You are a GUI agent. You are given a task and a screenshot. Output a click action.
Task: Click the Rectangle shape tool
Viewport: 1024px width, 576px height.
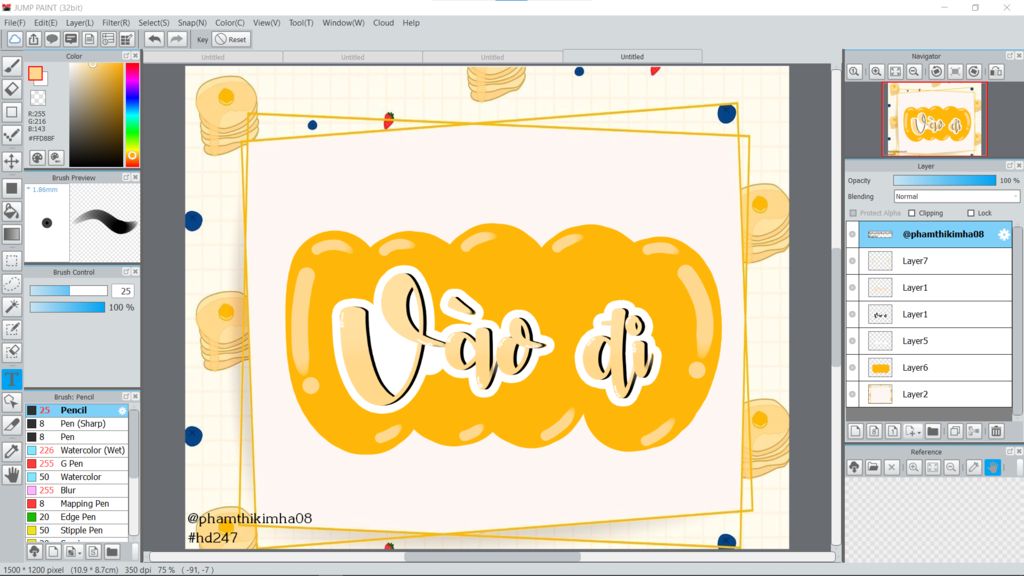click(12, 112)
